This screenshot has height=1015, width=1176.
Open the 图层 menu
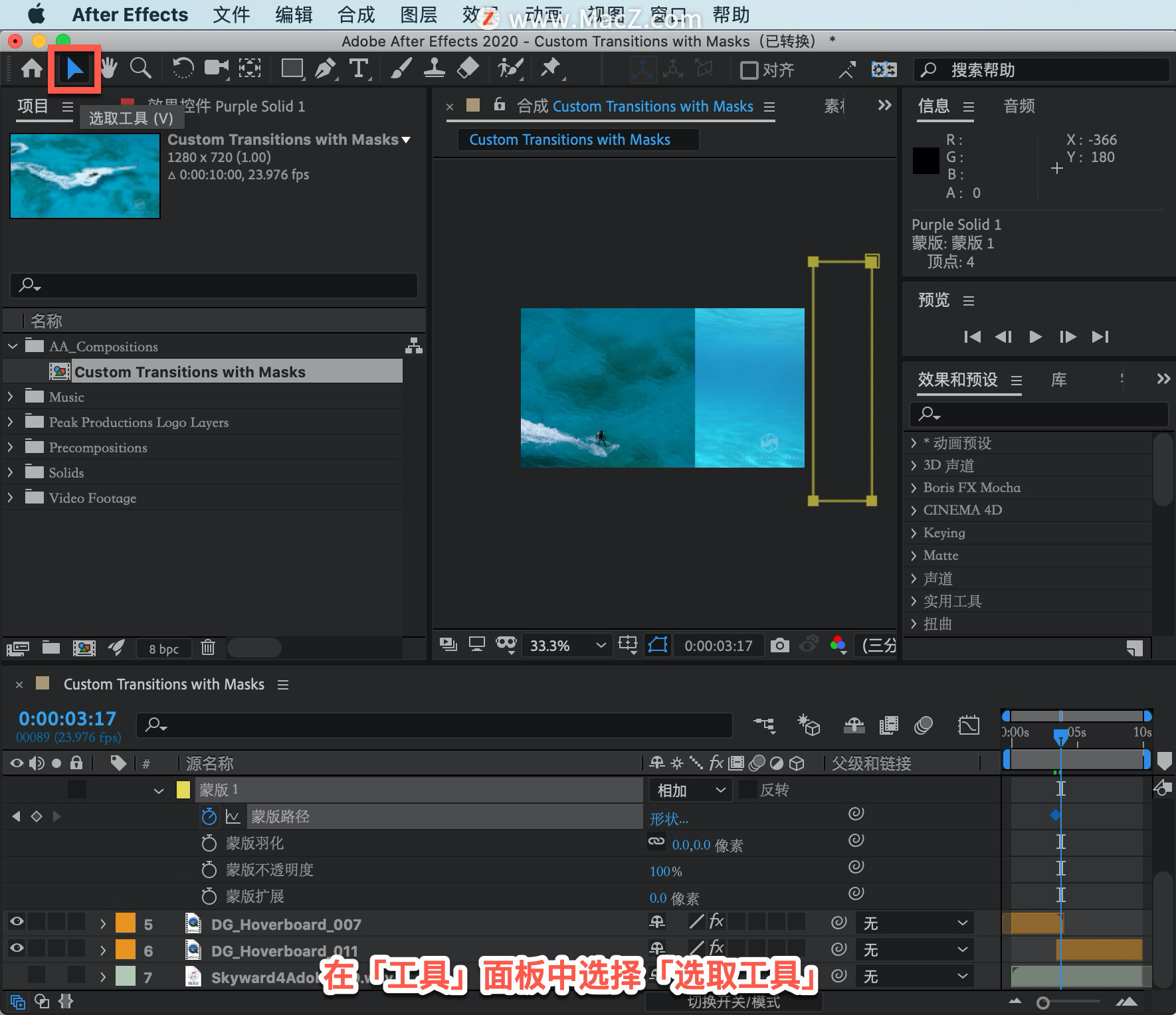(419, 15)
